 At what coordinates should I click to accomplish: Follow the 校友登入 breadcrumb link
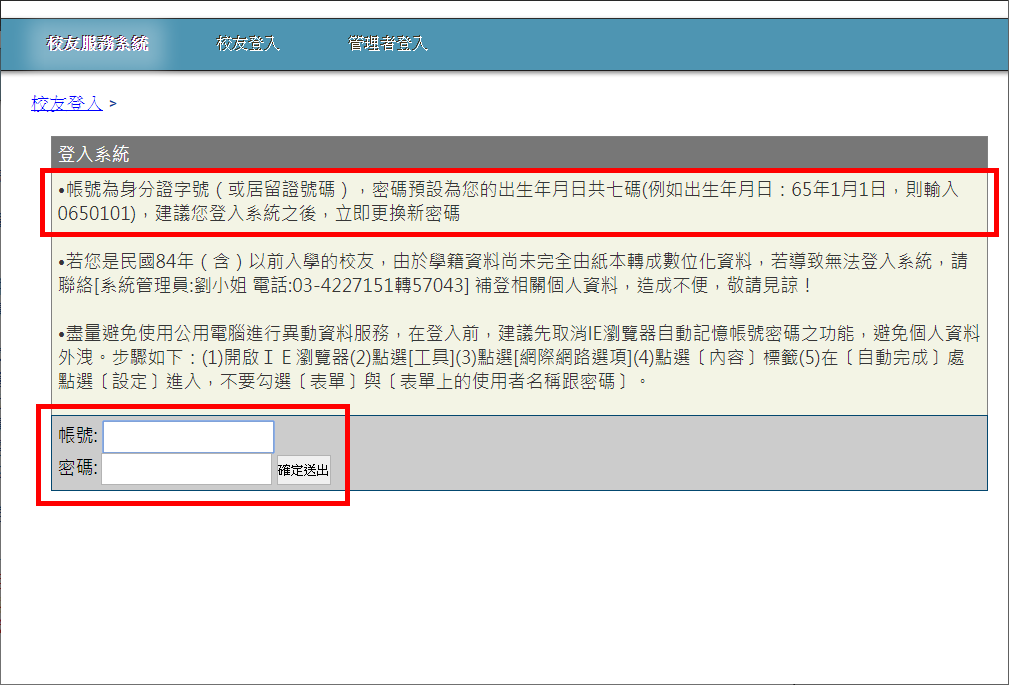[x=67, y=102]
